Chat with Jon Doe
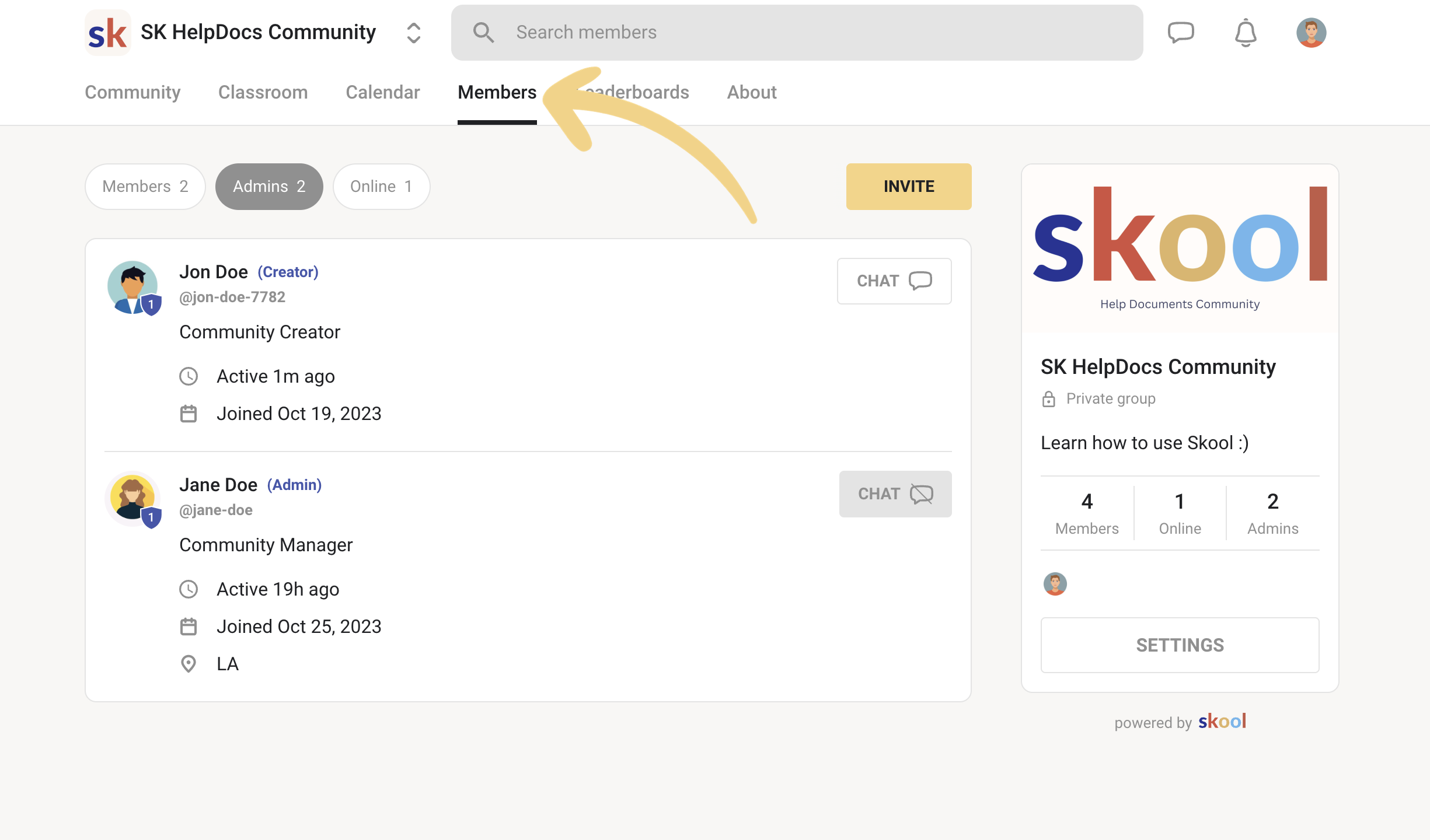1430x840 pixels. pos(894,281)
